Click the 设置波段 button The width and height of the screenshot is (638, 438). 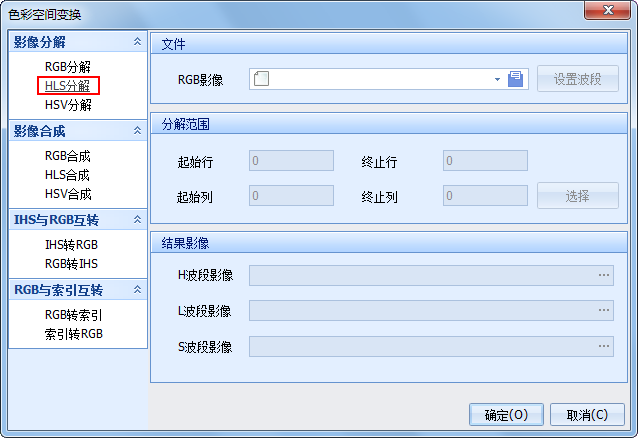click(x=578, y=80)
